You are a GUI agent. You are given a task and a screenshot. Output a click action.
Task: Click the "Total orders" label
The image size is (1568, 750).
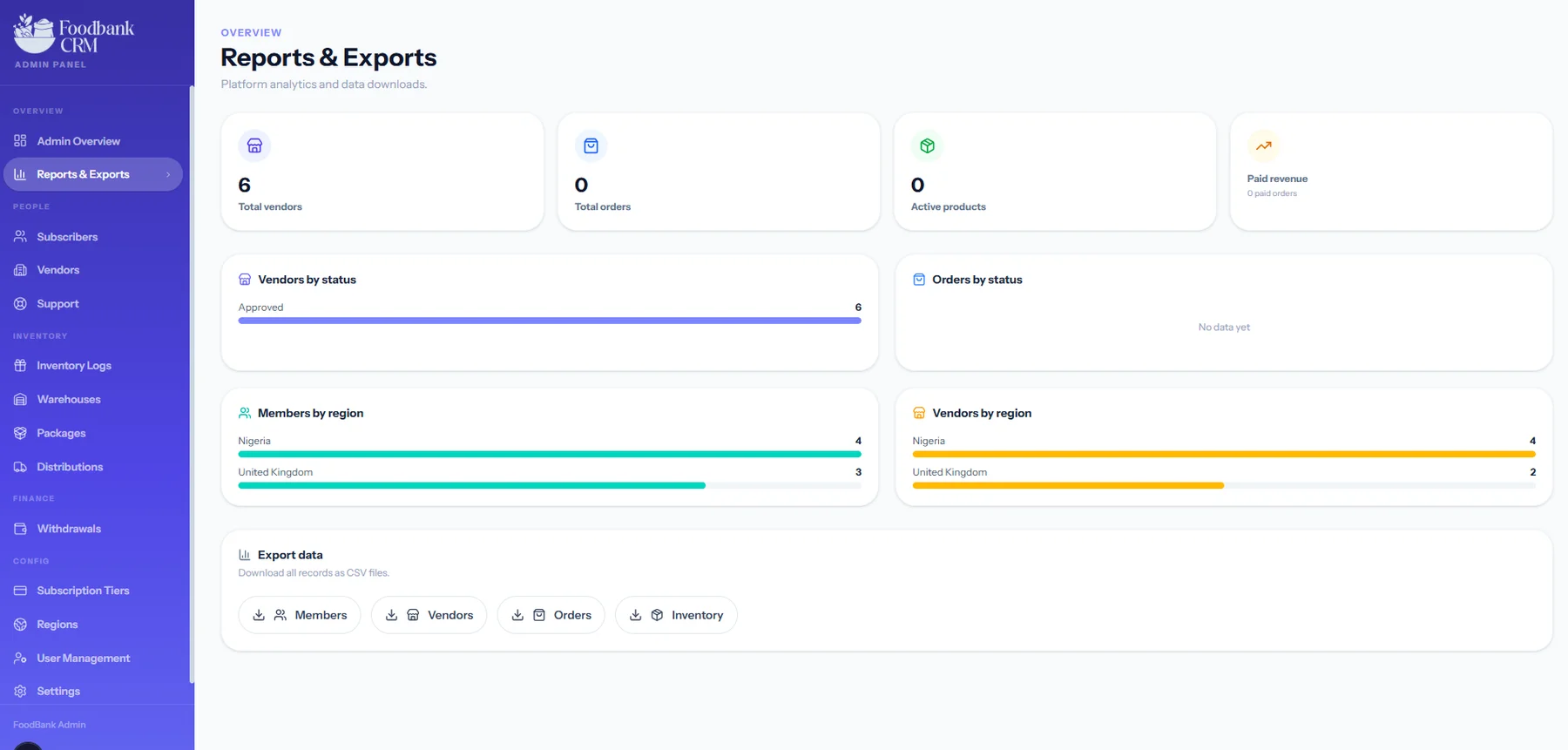pyautogui.click(x=603, y=206)
